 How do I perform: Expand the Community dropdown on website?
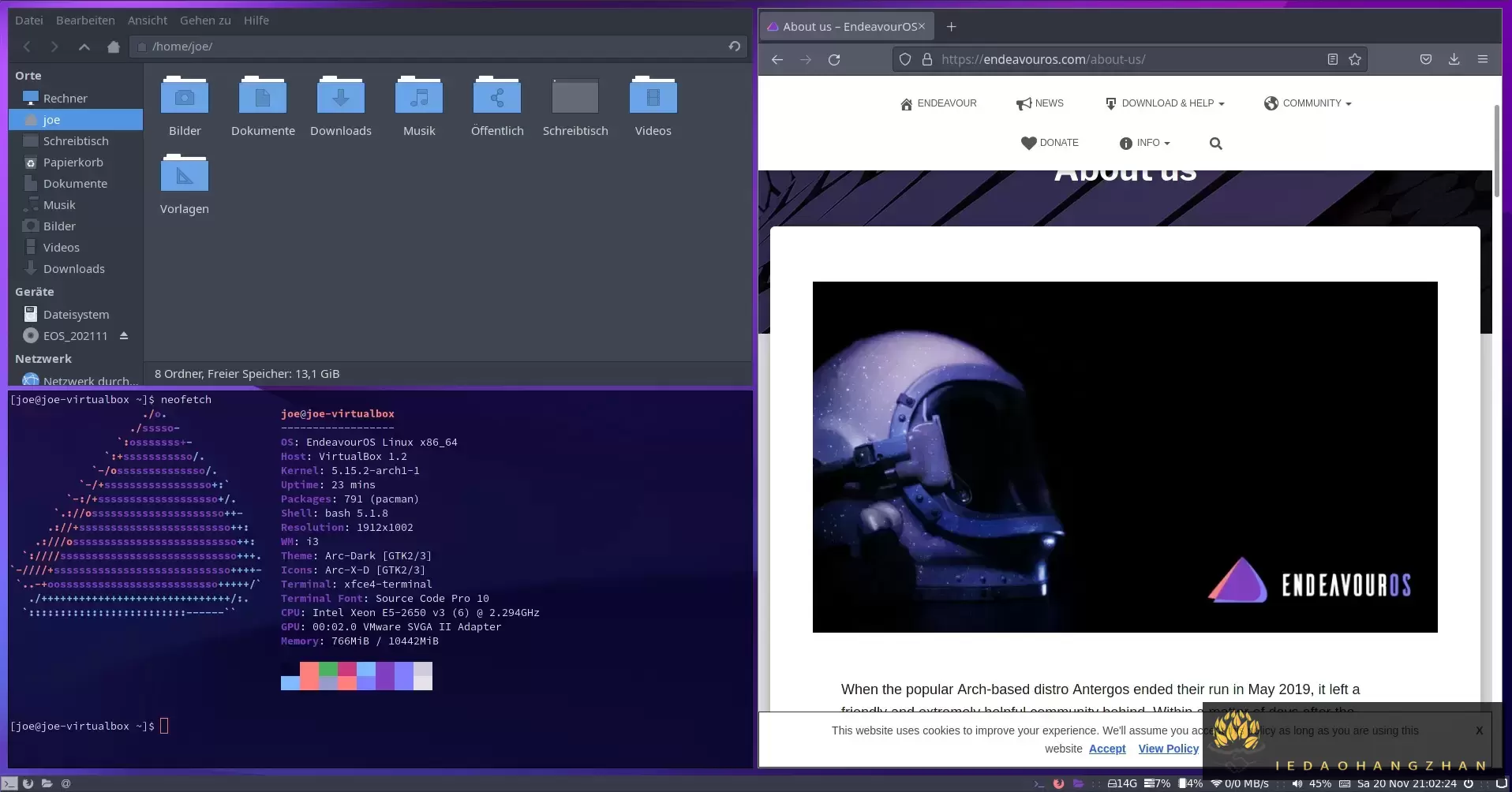tap(1308, 103)
